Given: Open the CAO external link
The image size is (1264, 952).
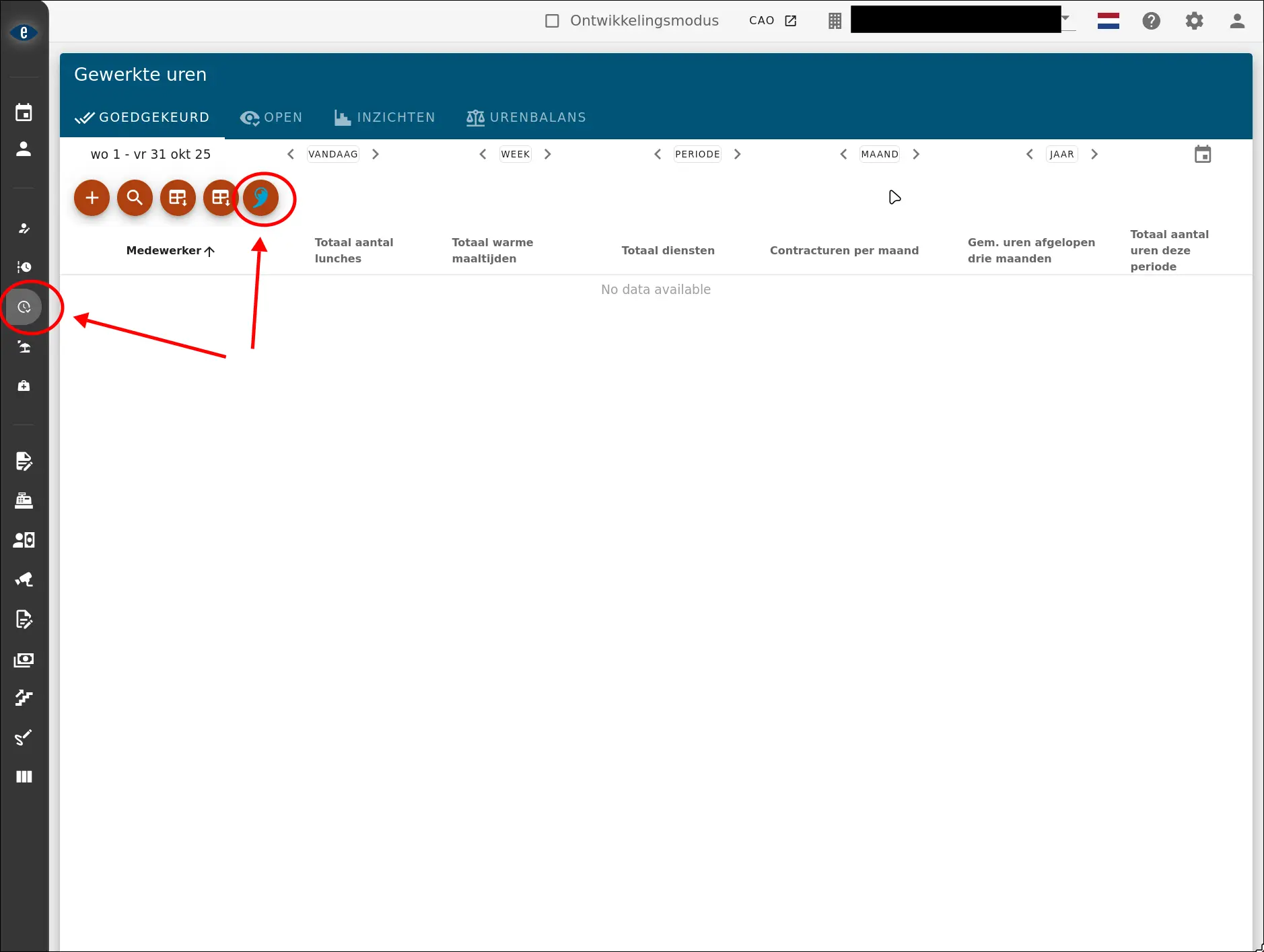Looking at the screenshot, I should (773, 21).
